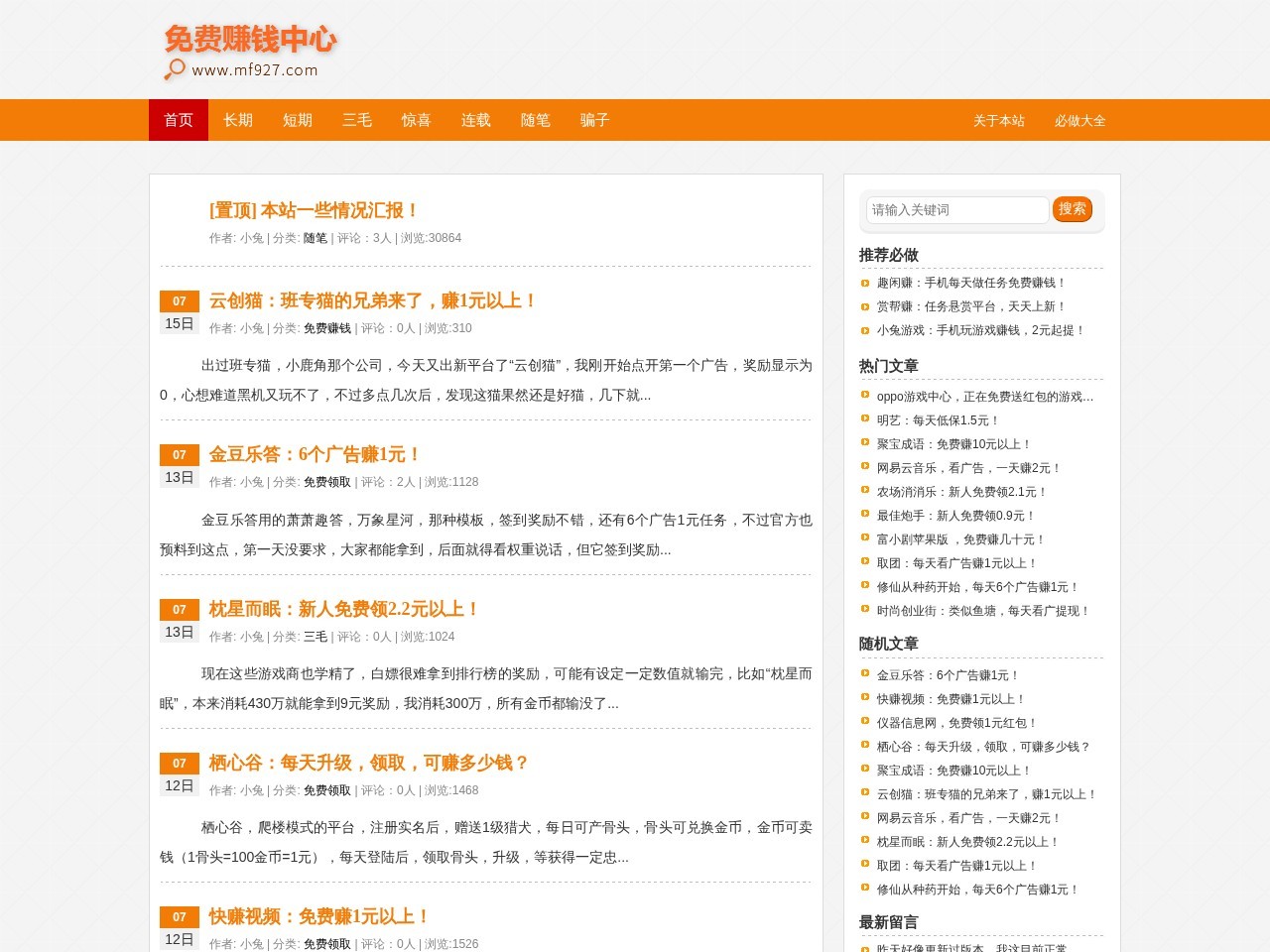
Task: Click bullet icon beside 农场消消乐 link
Action: coord(865,490)
